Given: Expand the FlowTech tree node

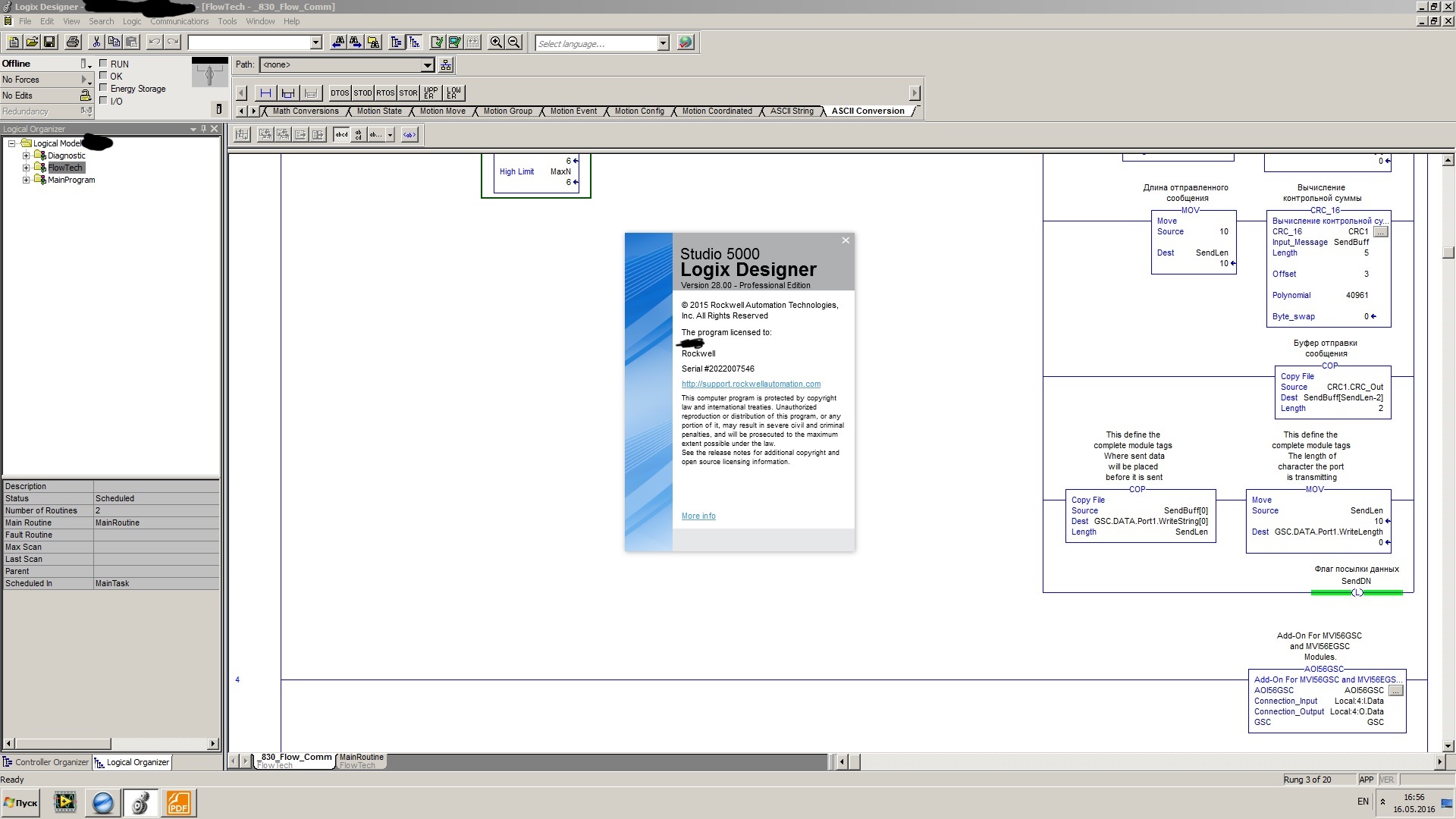Looking at the screenshot, I should tap(27, 168).
